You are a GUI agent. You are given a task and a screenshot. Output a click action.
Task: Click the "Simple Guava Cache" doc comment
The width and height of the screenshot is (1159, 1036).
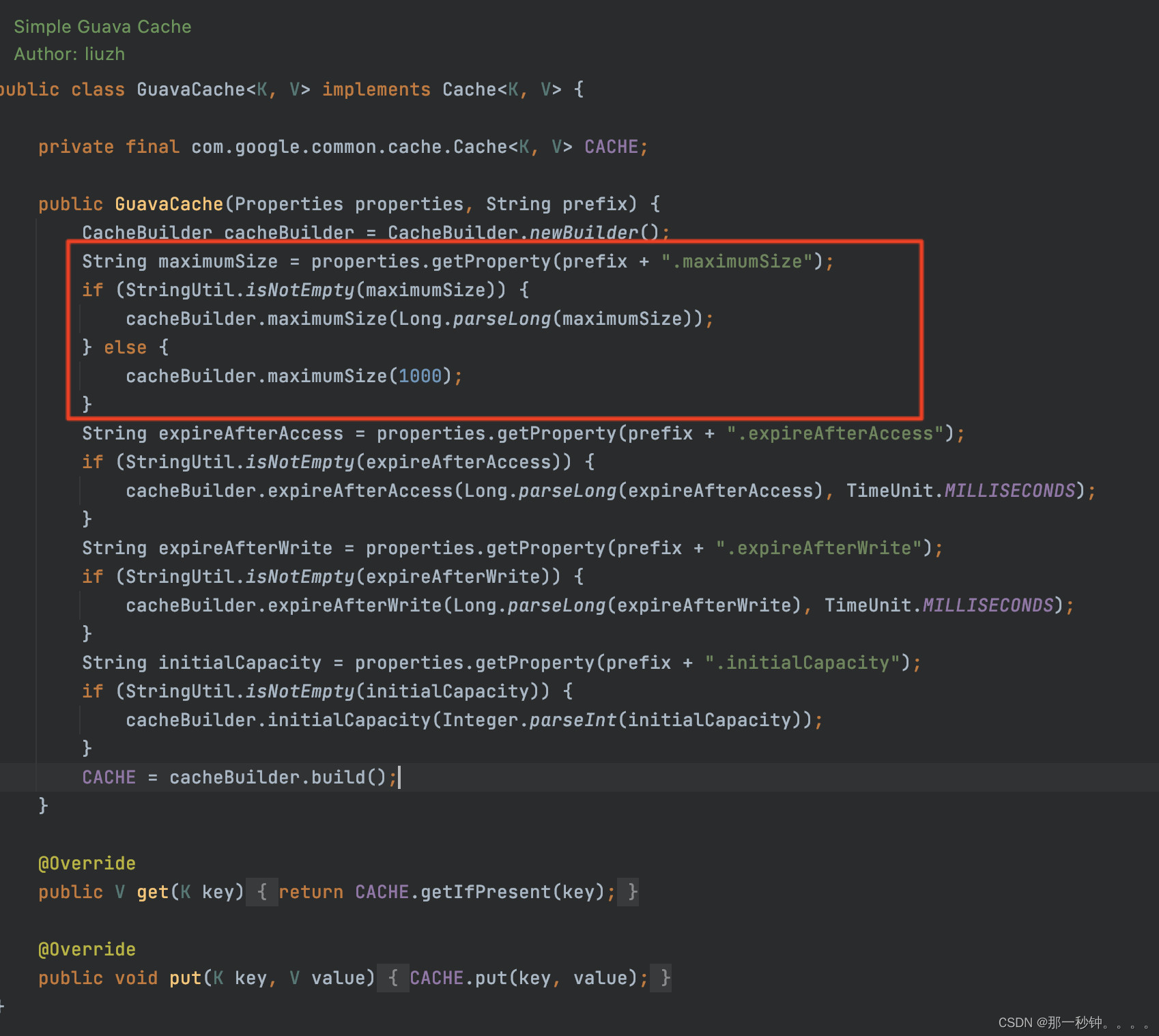pos(102,27)
